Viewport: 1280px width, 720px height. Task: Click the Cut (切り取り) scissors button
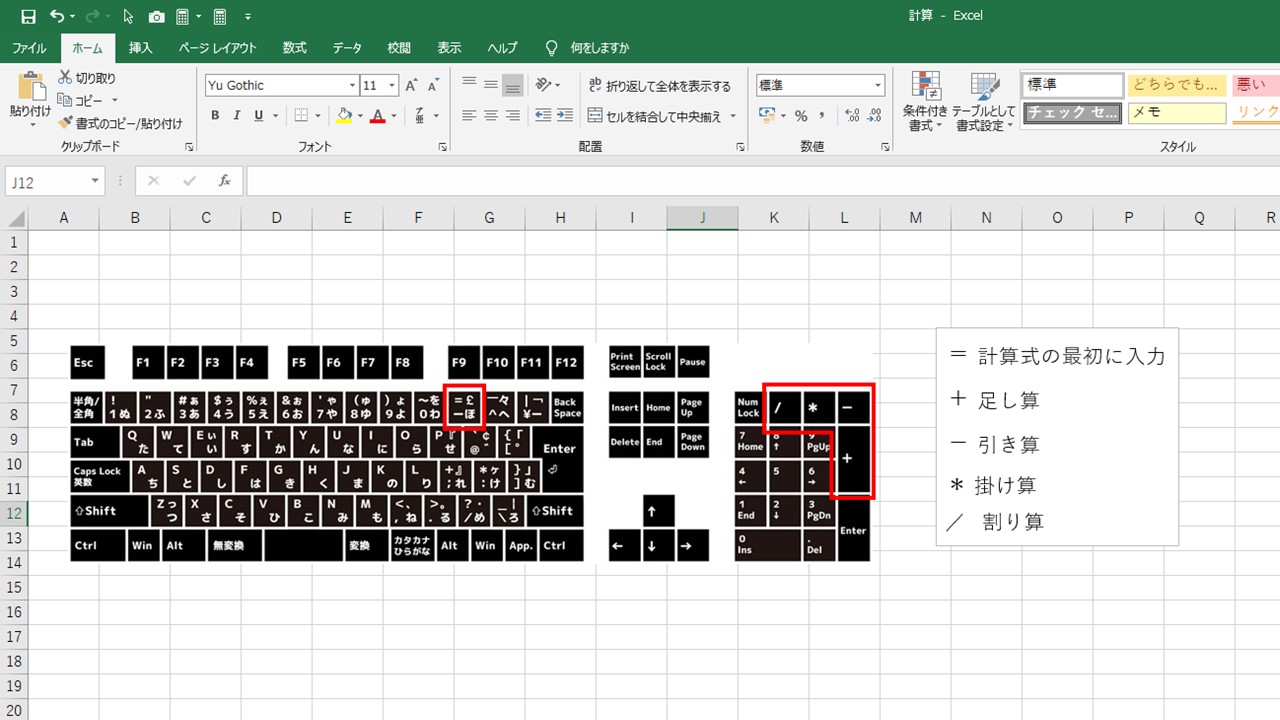[87, 78]
